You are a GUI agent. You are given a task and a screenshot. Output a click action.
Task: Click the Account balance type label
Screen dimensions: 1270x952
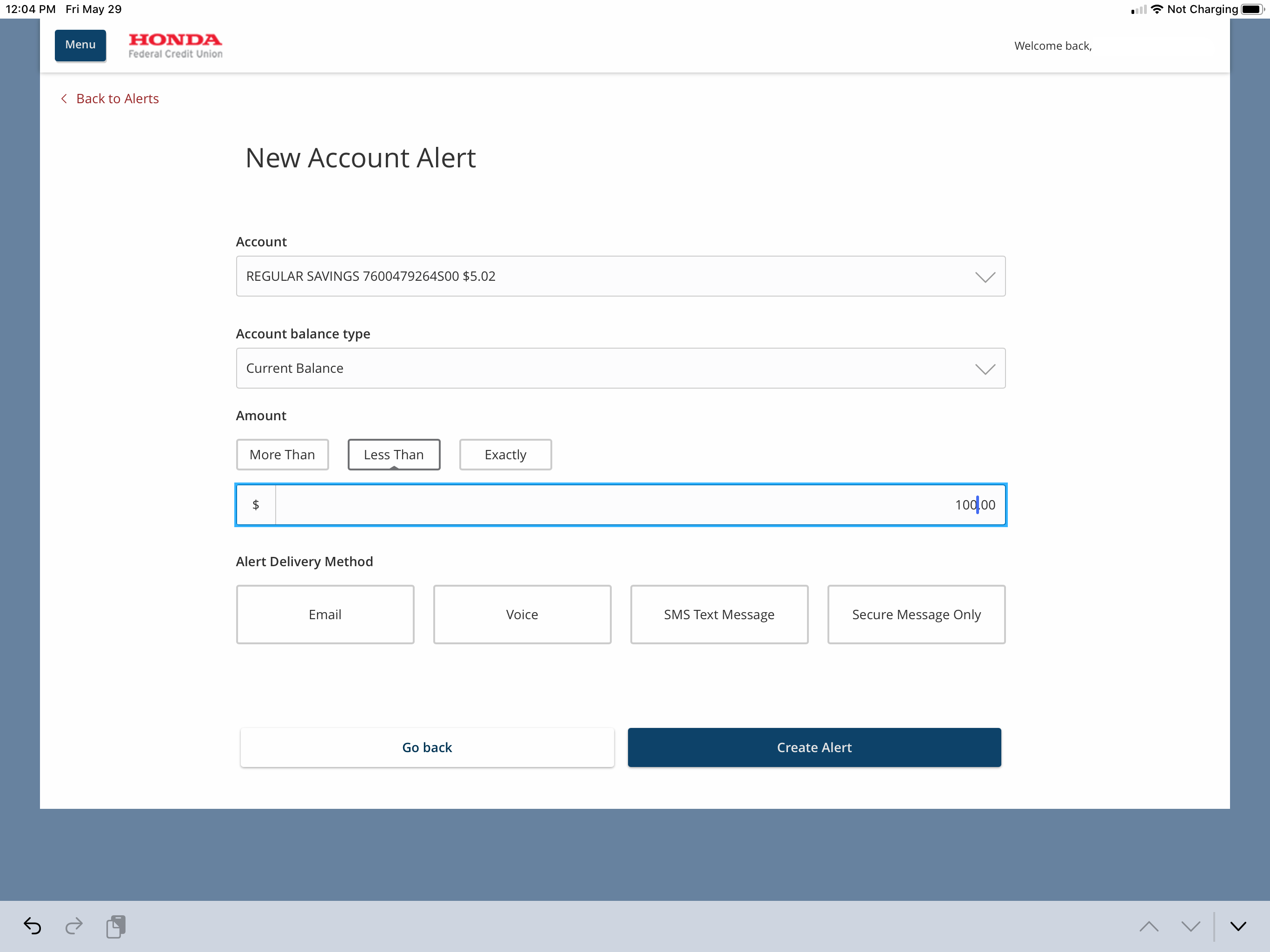click(x=303, y=334)
